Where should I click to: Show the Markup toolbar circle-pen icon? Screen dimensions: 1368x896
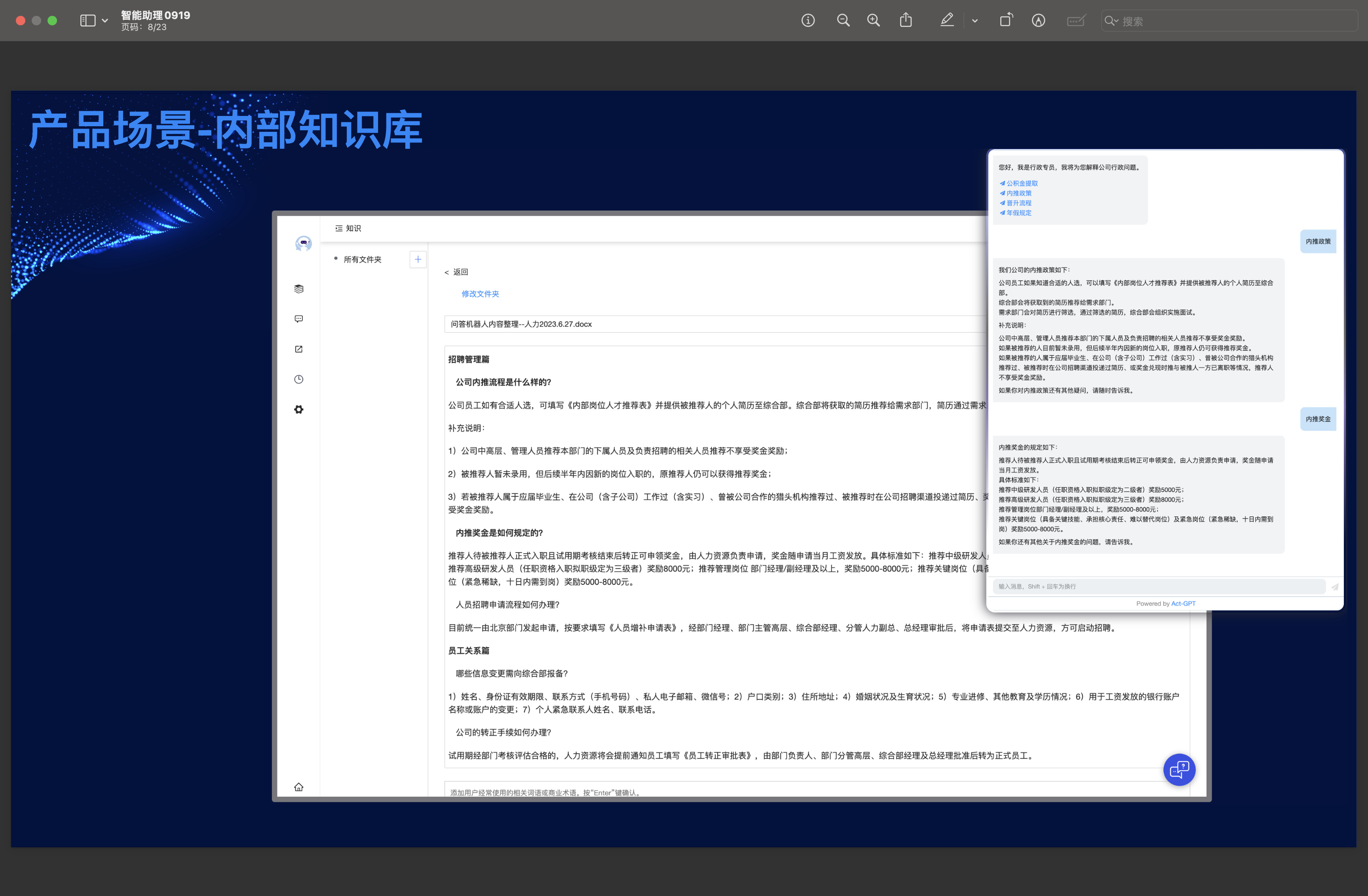1038,21
